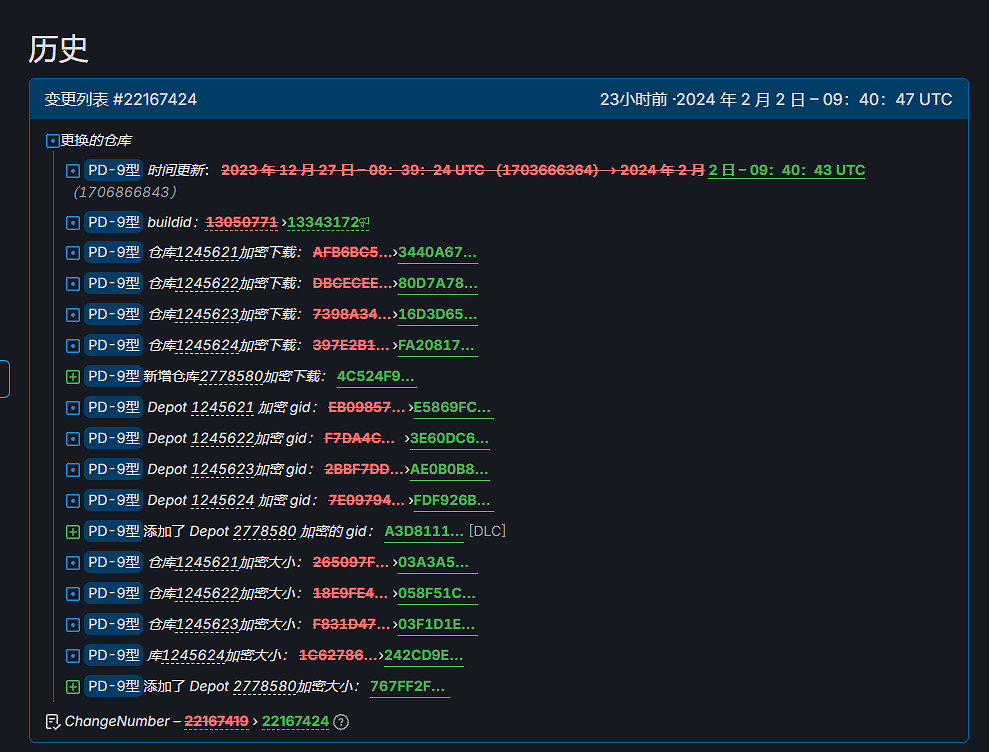
Task: Collapse the 更换的仓库 section icon
Action: click(53, 141)
